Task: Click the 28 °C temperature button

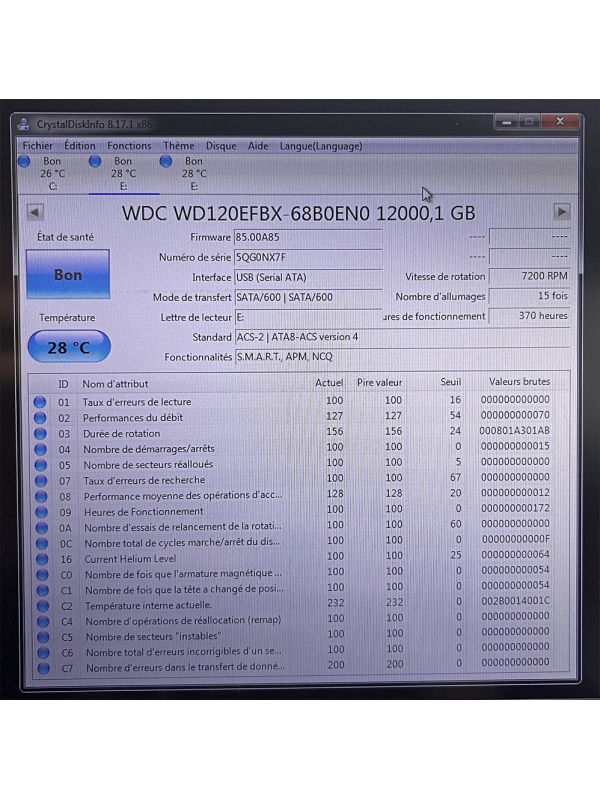Action: 69,347
